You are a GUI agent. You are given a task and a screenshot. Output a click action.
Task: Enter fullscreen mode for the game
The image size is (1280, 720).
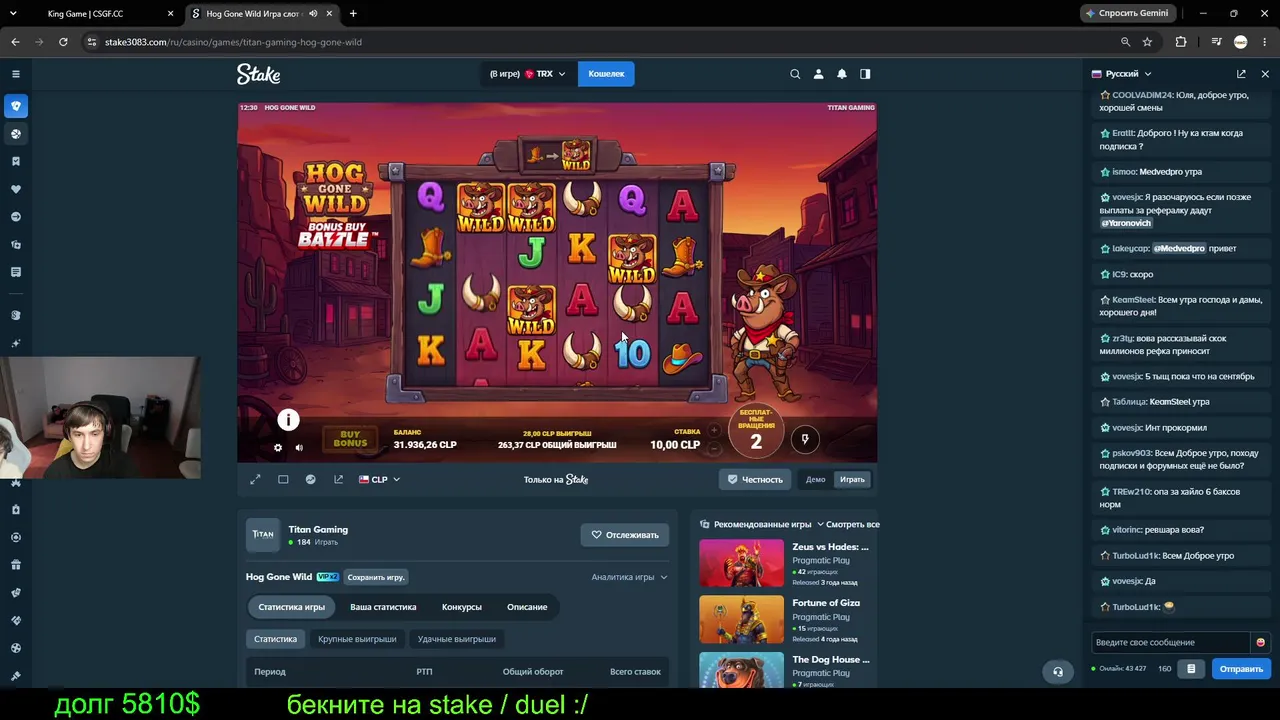tap(255, 480)
